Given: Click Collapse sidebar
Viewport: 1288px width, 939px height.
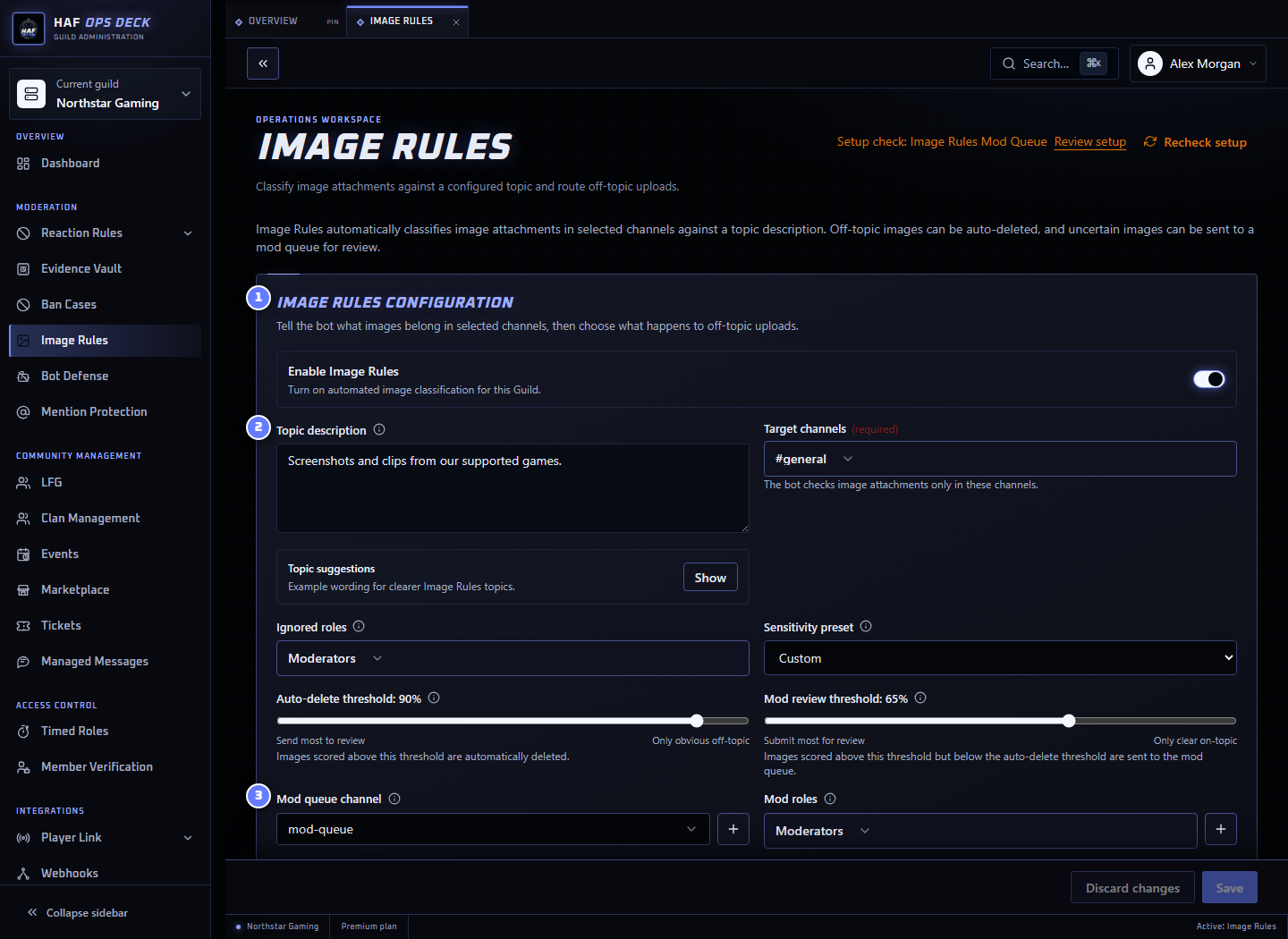Looking at the screenshot, I should tap(78, 913).
